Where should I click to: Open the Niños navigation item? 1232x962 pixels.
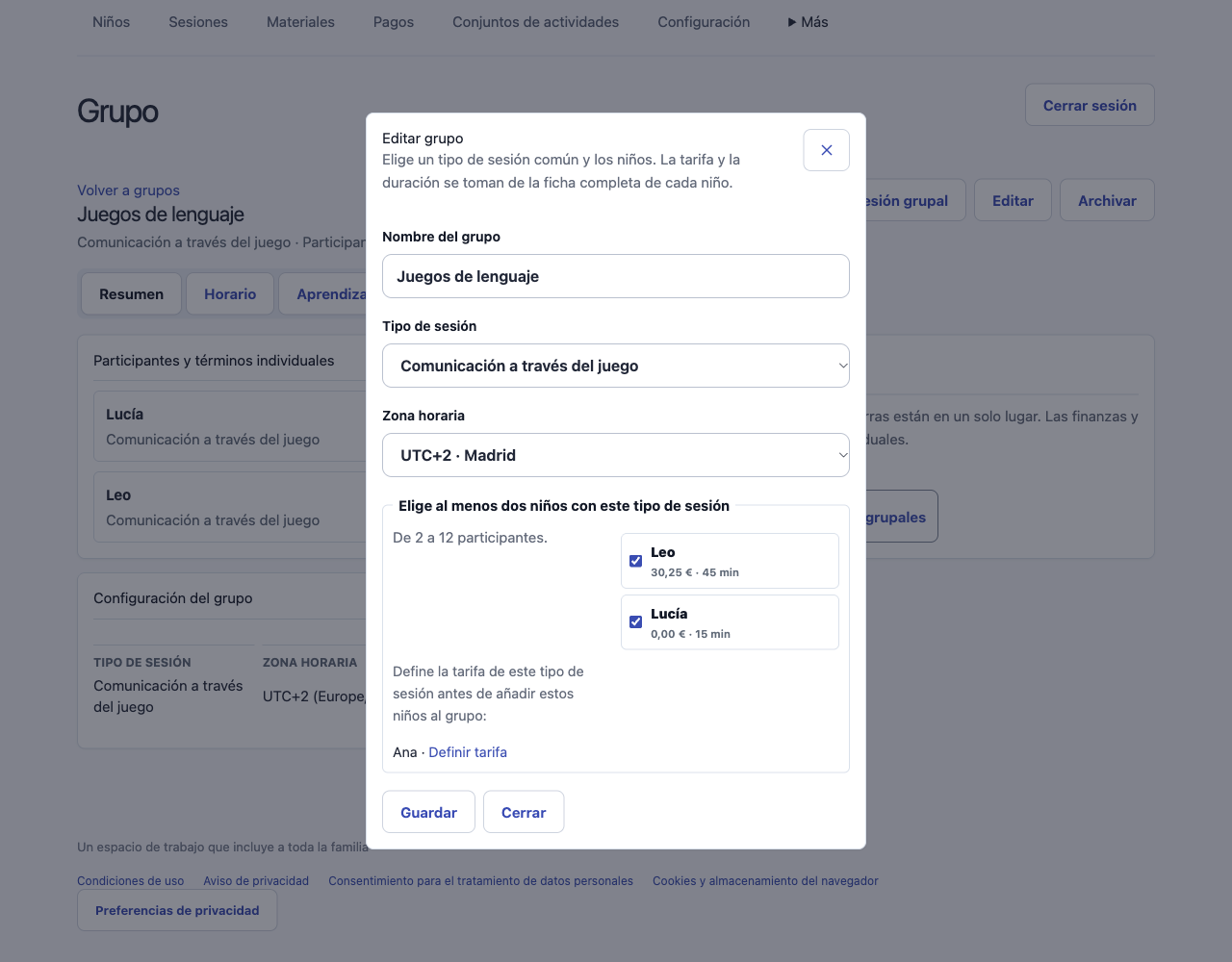tap(112, 22)
